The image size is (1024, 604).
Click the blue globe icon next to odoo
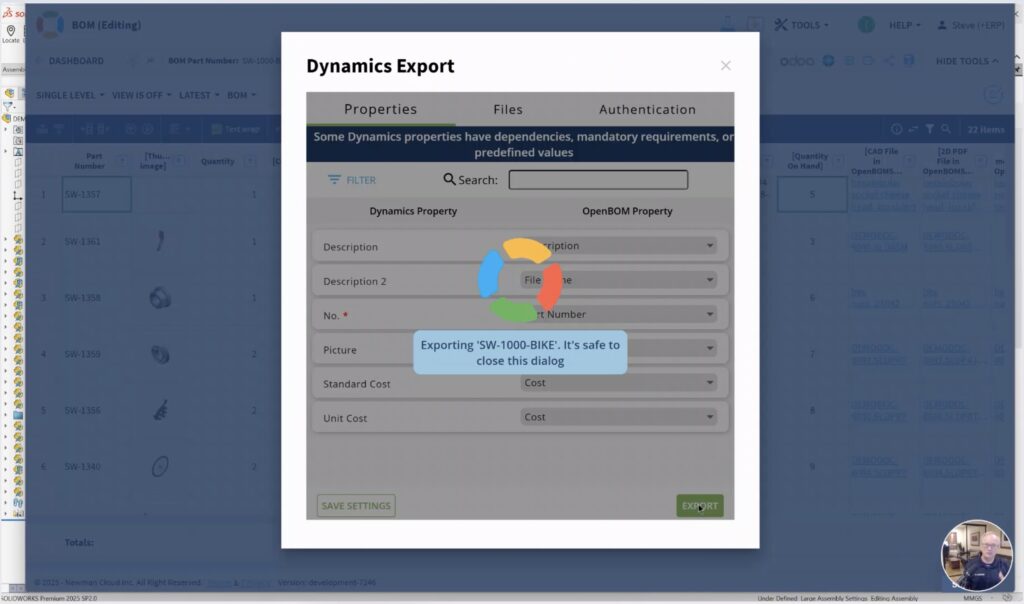pyautogui.click(x=828, y=61)
